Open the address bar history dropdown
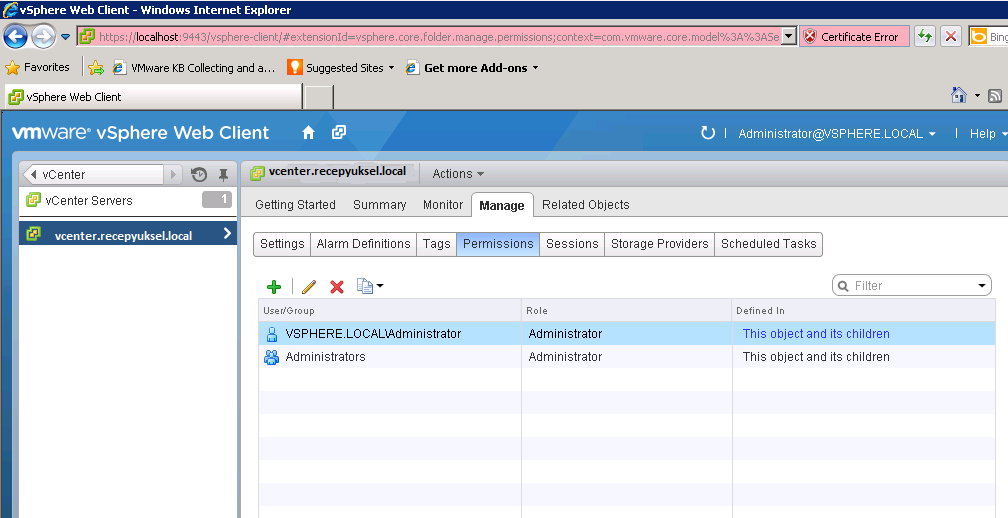The image size is (1008, 518). [790, 37]
